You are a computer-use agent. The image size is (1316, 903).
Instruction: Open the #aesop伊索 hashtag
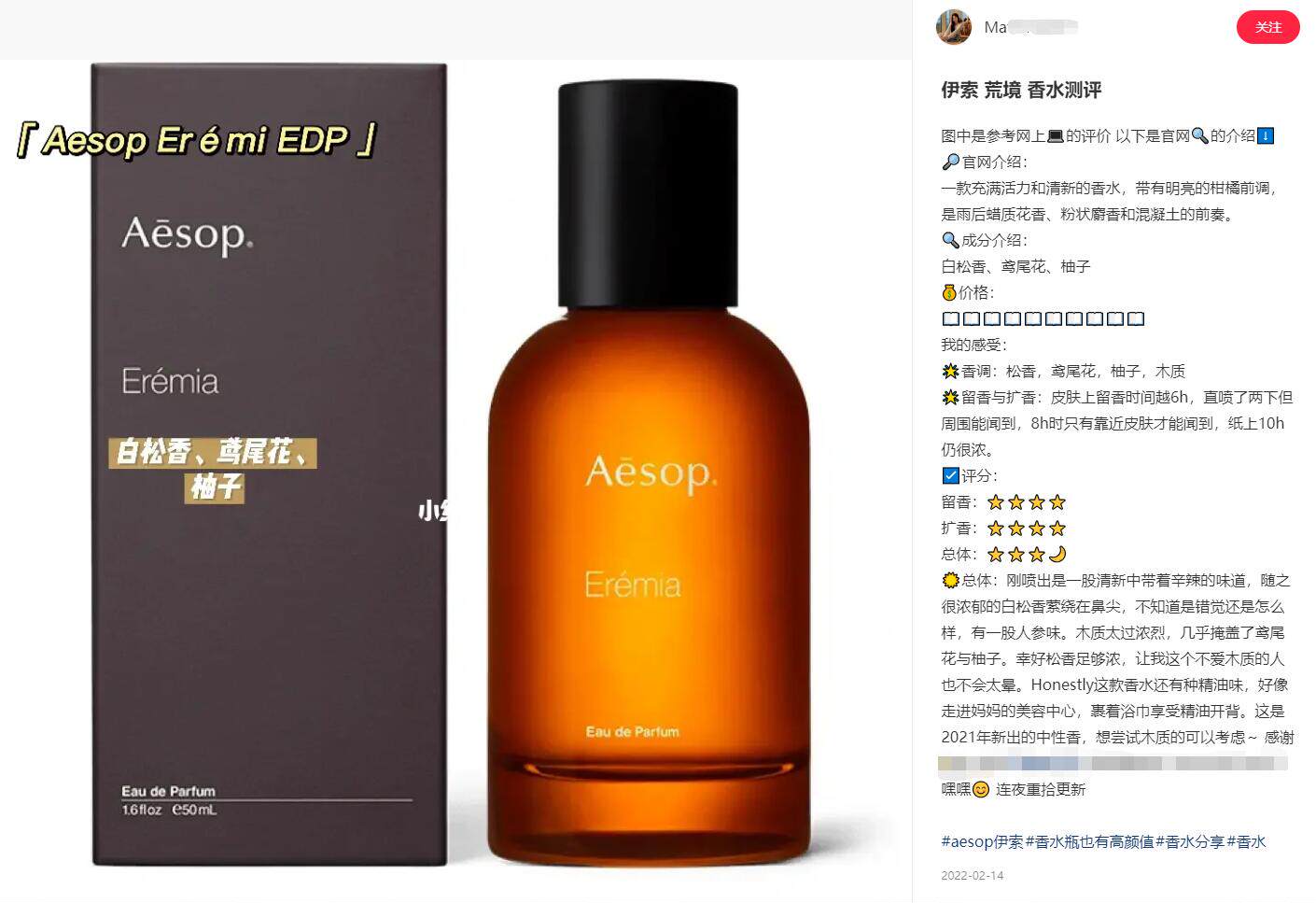point(982,841)
